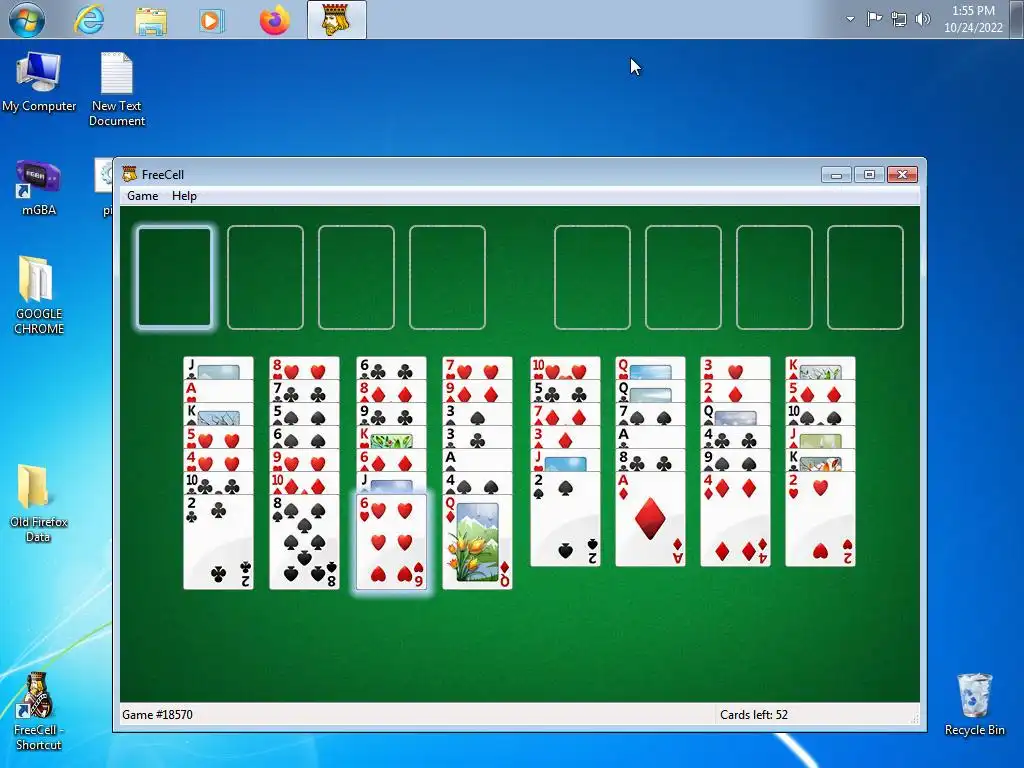The height and width of the screenshot is (768, 1024).
Task: Show hidden system tray icons arrow
Action: [x=850, y=19]
